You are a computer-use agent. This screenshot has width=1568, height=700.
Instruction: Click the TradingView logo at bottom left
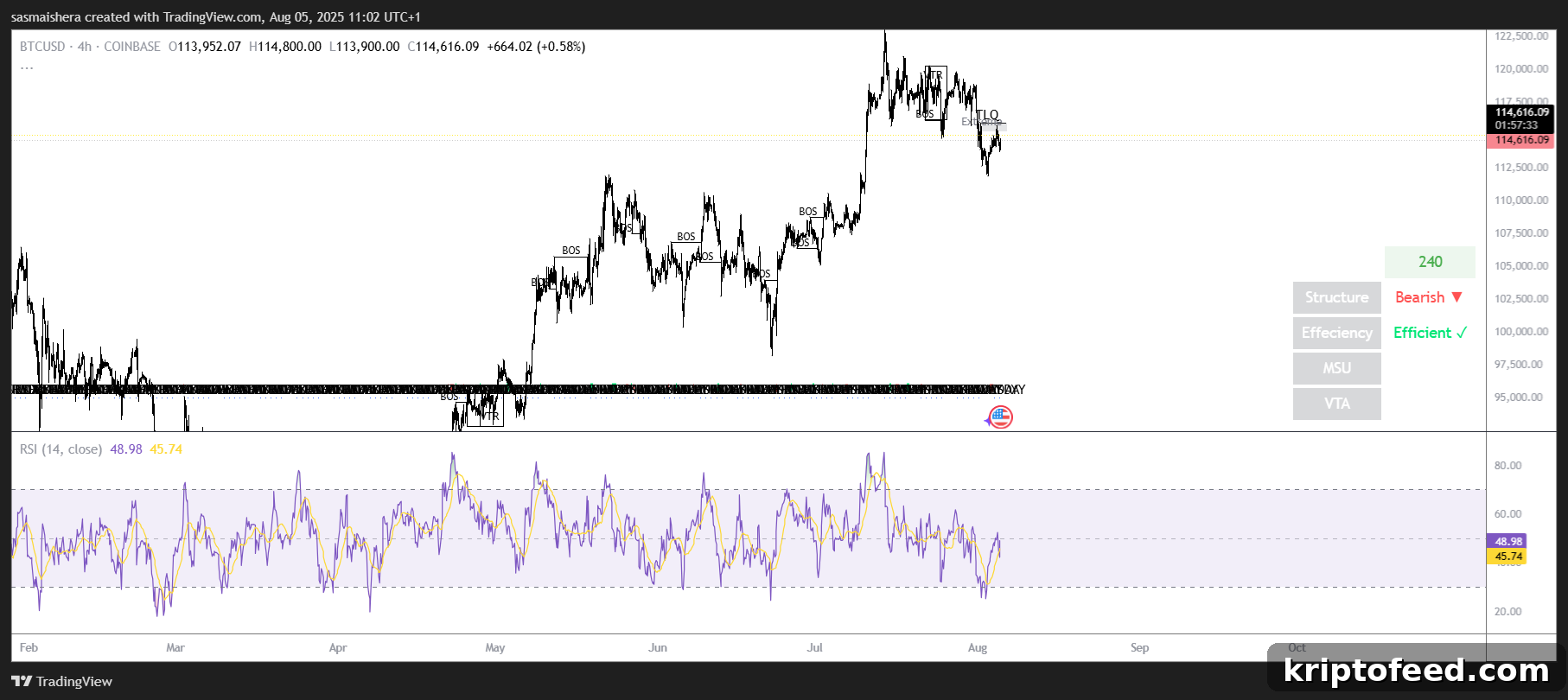[x=61, y=681]
